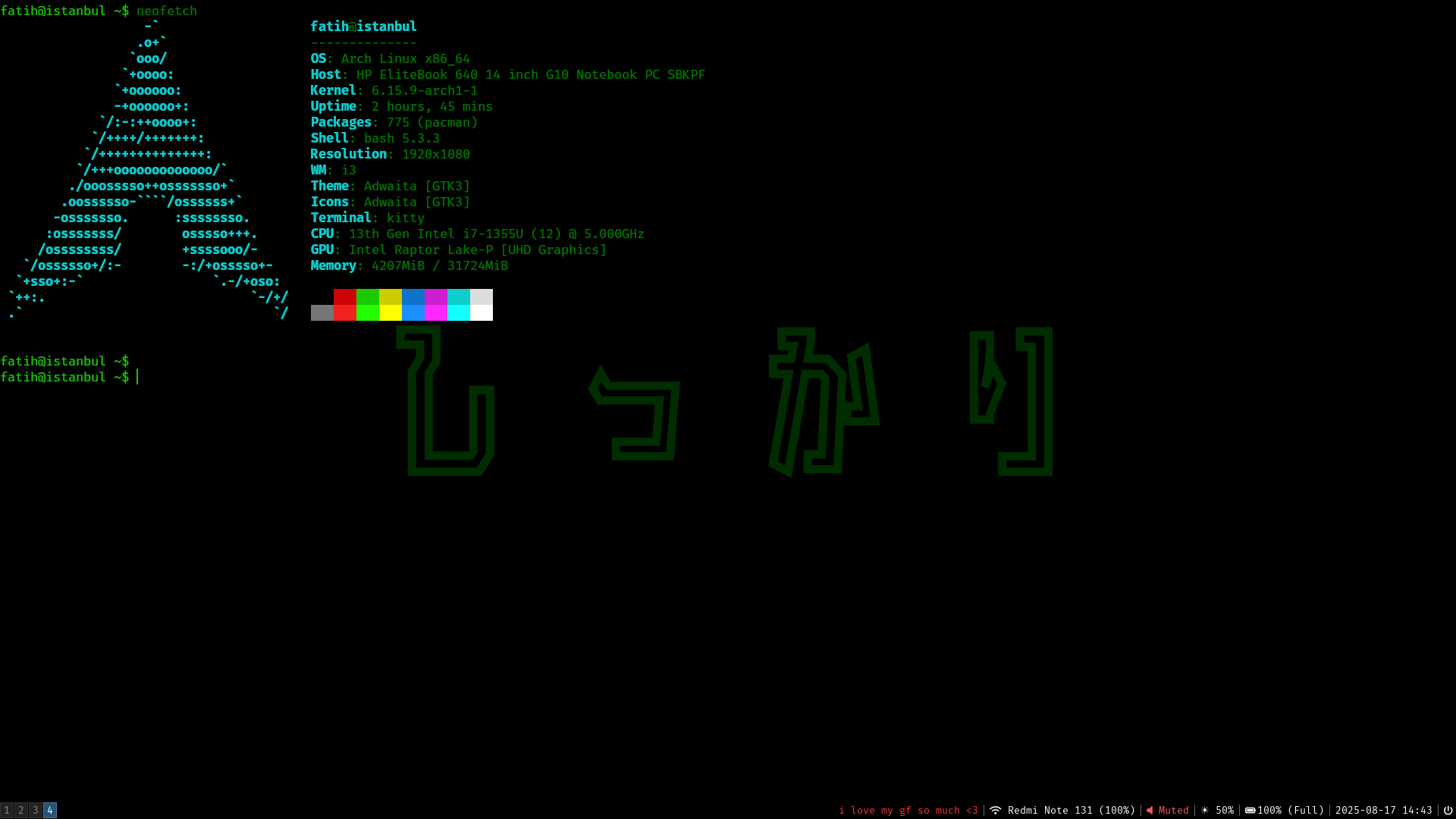Click the power icon at bar's end
This screenshot has height=819, width=1456.
point(1448,810)
